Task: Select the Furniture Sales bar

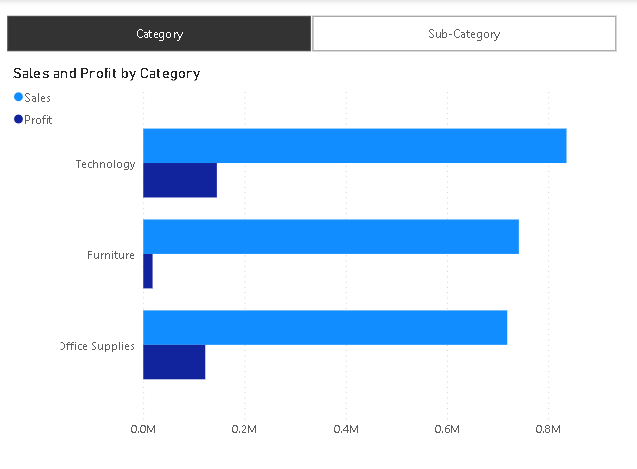Action: pyautogui.click(x=330, y=237)
